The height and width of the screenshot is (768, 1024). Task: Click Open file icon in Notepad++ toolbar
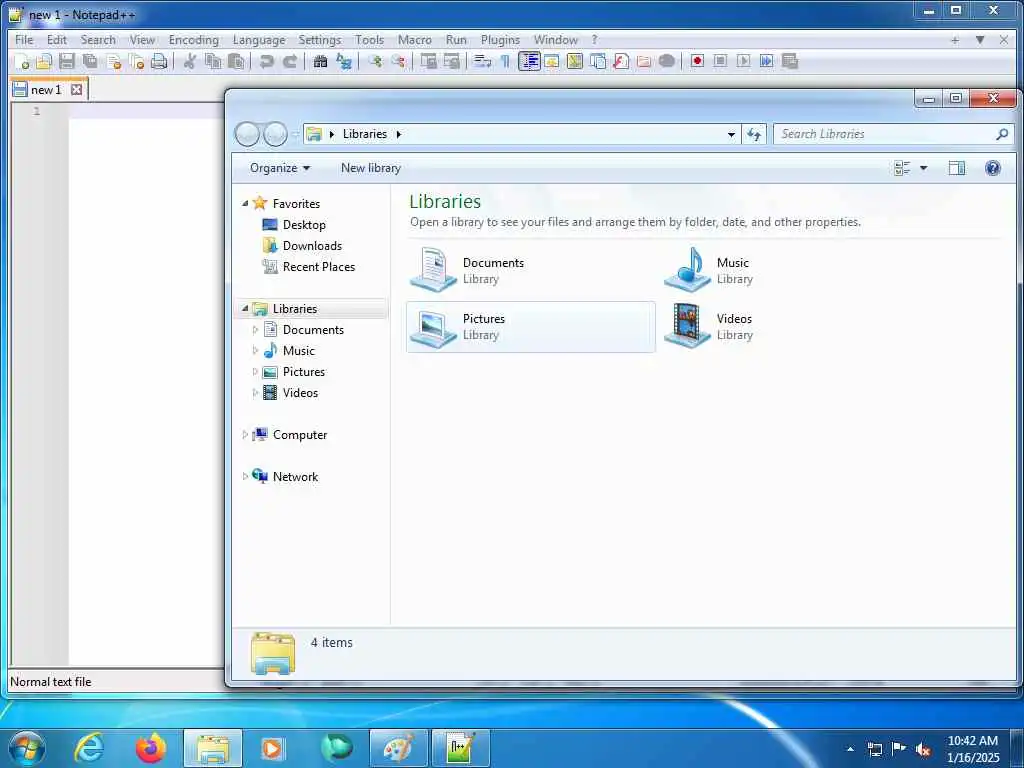(x=44, y=61)
